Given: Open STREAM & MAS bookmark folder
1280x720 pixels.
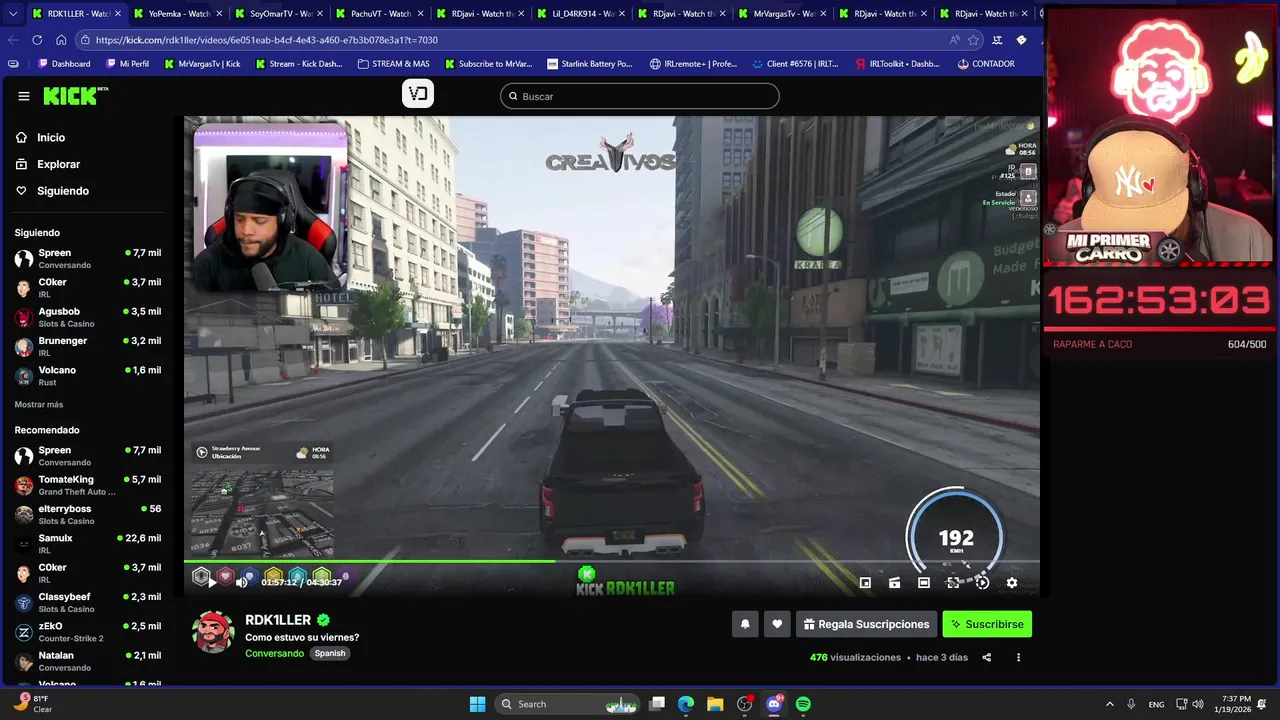Looking at the screenshot, I should [x=393, y=64].
